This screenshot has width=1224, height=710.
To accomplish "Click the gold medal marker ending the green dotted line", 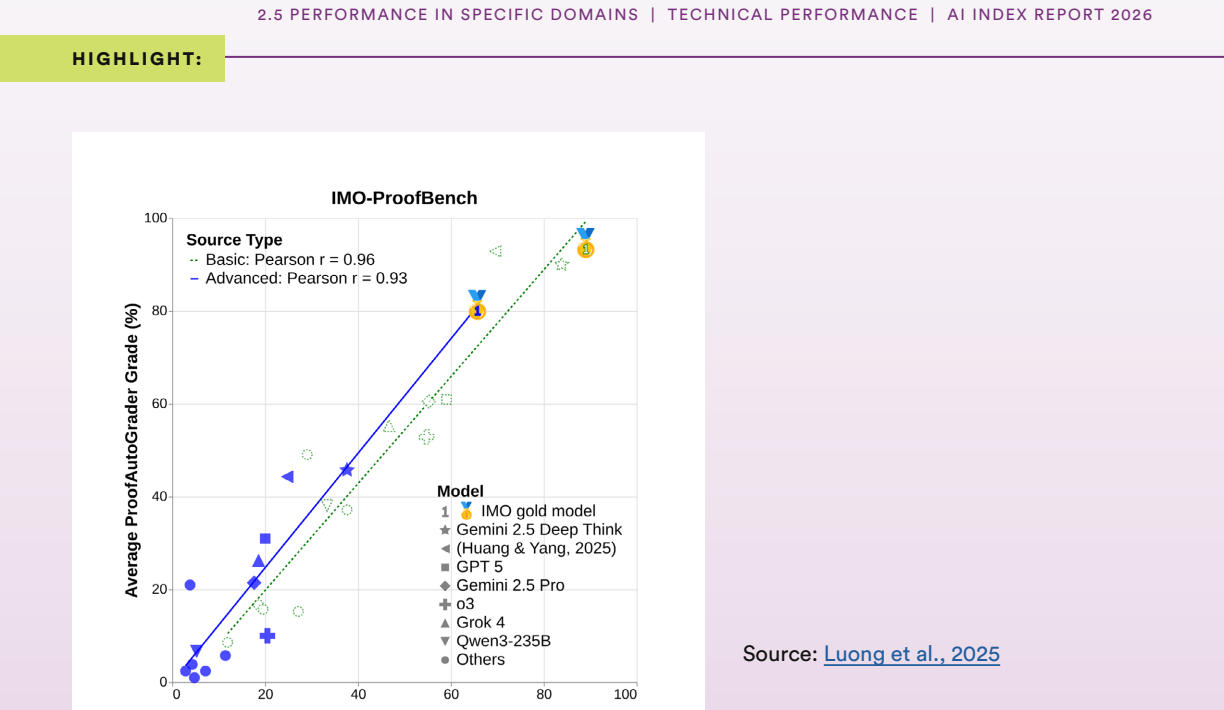I will pyautogui.click(x=585, y=243).
